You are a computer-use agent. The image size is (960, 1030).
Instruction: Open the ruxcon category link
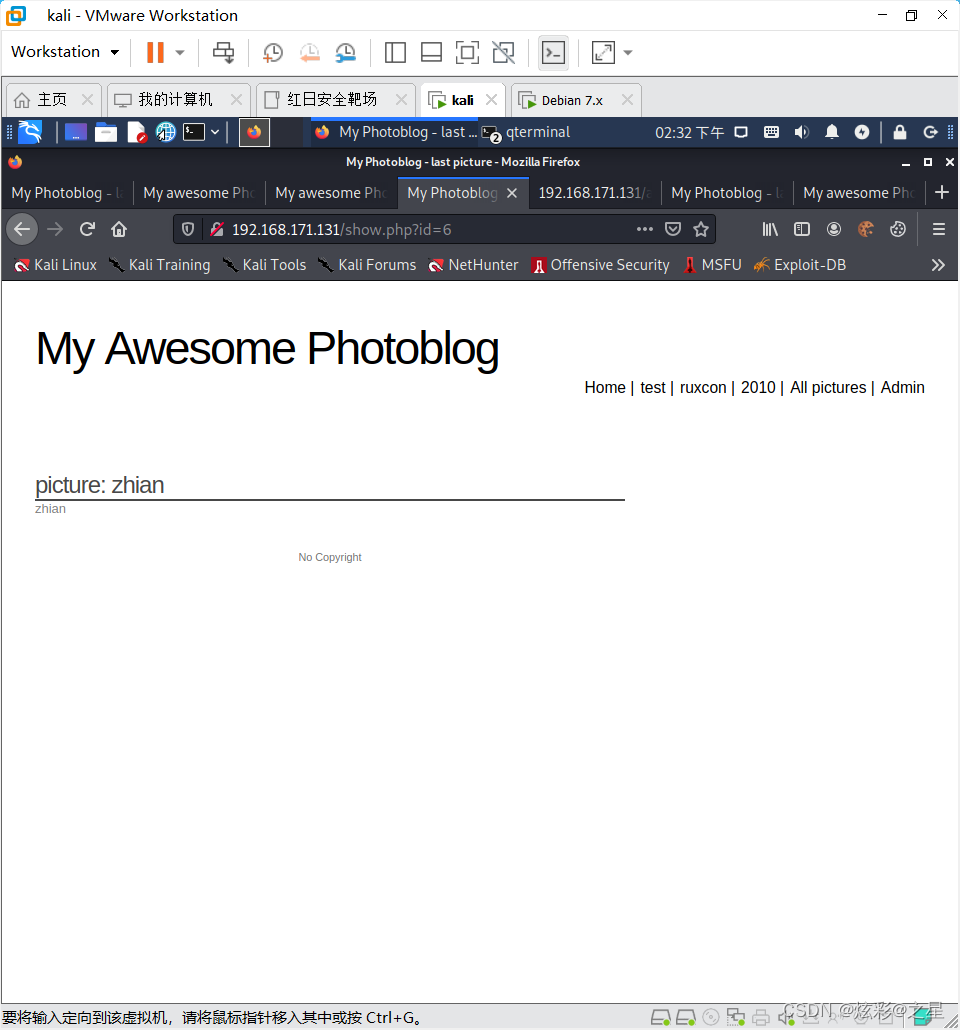click(x=702, y=388)
